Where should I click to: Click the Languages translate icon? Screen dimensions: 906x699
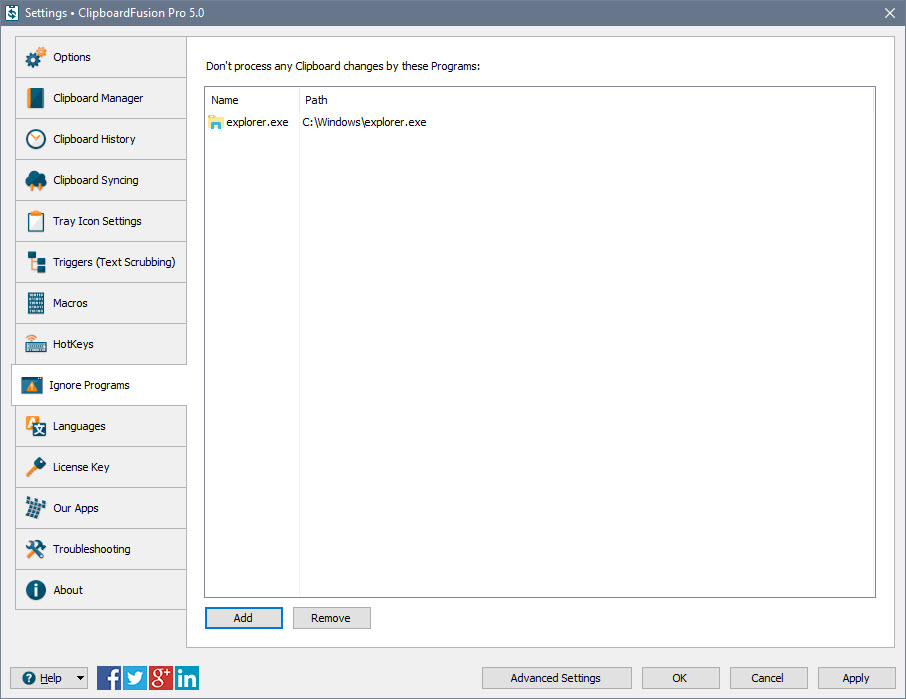[36, 426]
